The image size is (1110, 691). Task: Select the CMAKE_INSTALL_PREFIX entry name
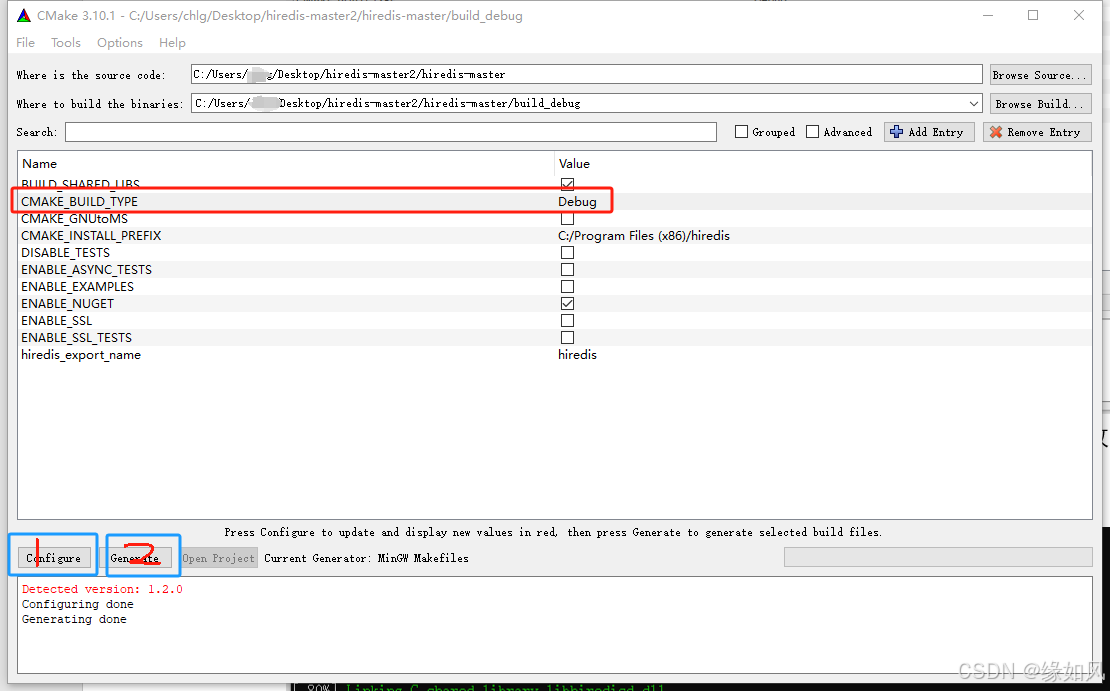point(91,236)
